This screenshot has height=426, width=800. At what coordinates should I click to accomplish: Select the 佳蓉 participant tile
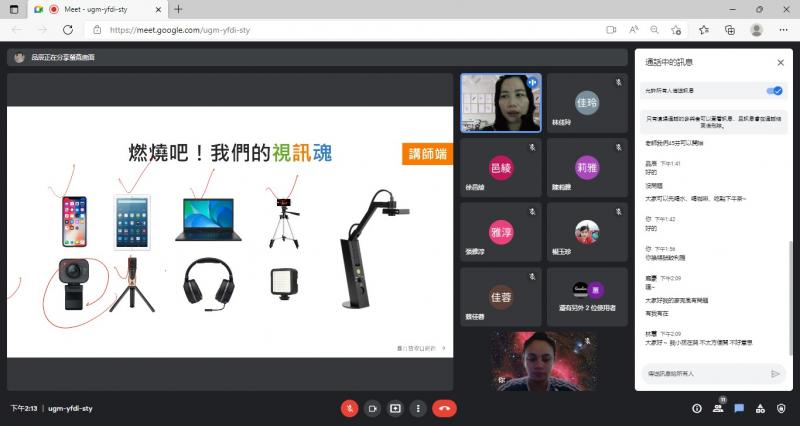(501, 297)
